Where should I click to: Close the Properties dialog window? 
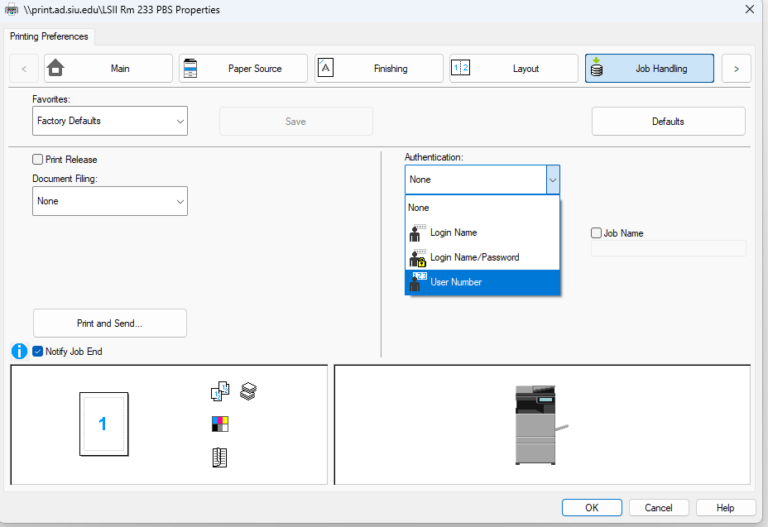click(x=749, y=9)
